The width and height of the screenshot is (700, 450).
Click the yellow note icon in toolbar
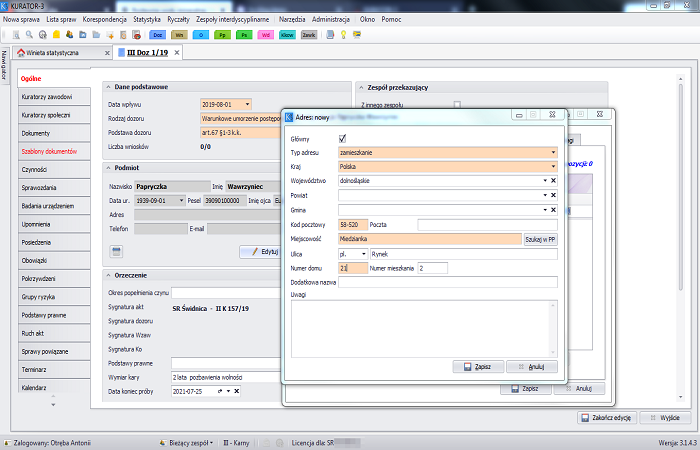56,34
